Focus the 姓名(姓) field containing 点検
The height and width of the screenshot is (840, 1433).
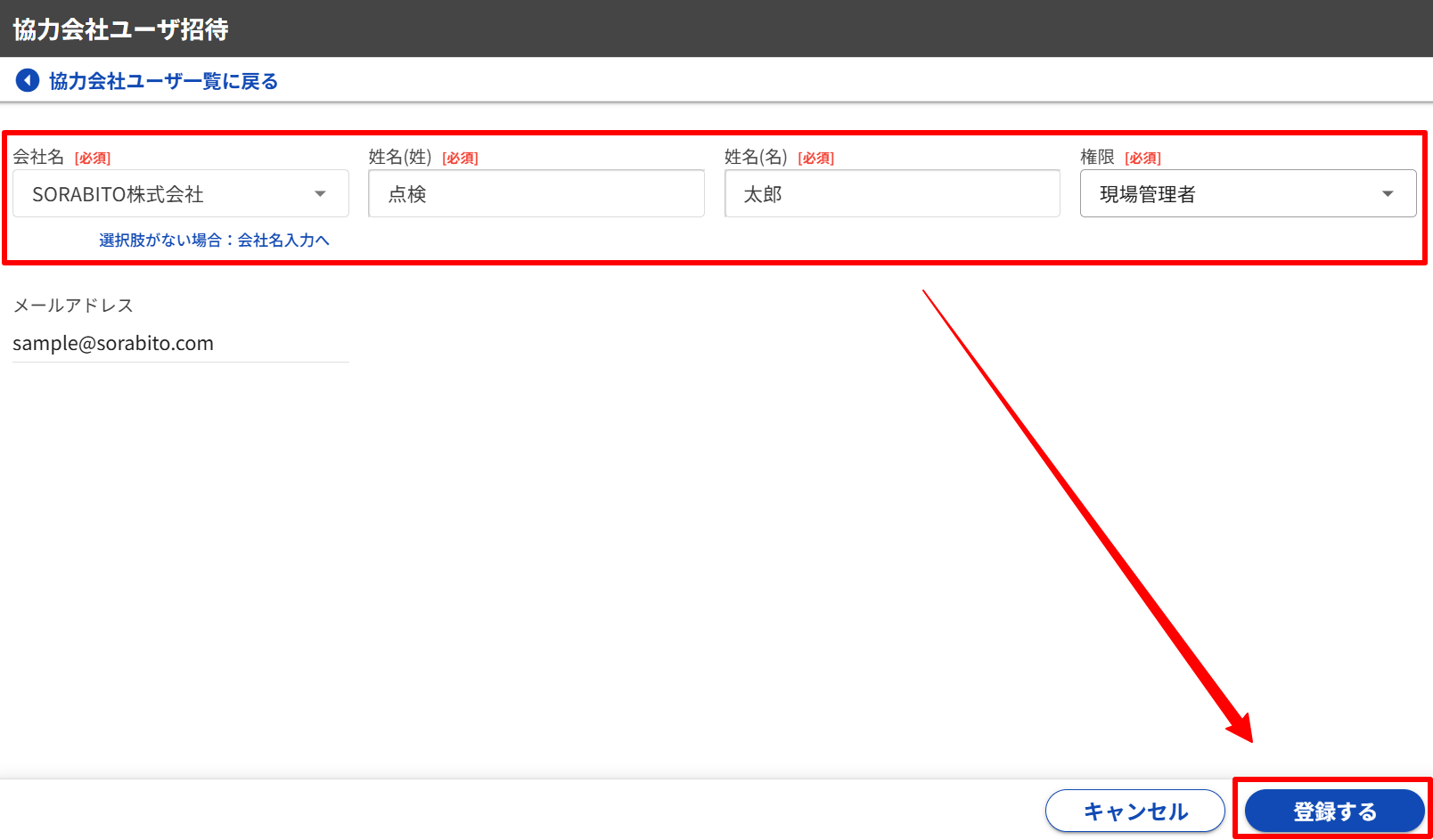tap(536, 194)
